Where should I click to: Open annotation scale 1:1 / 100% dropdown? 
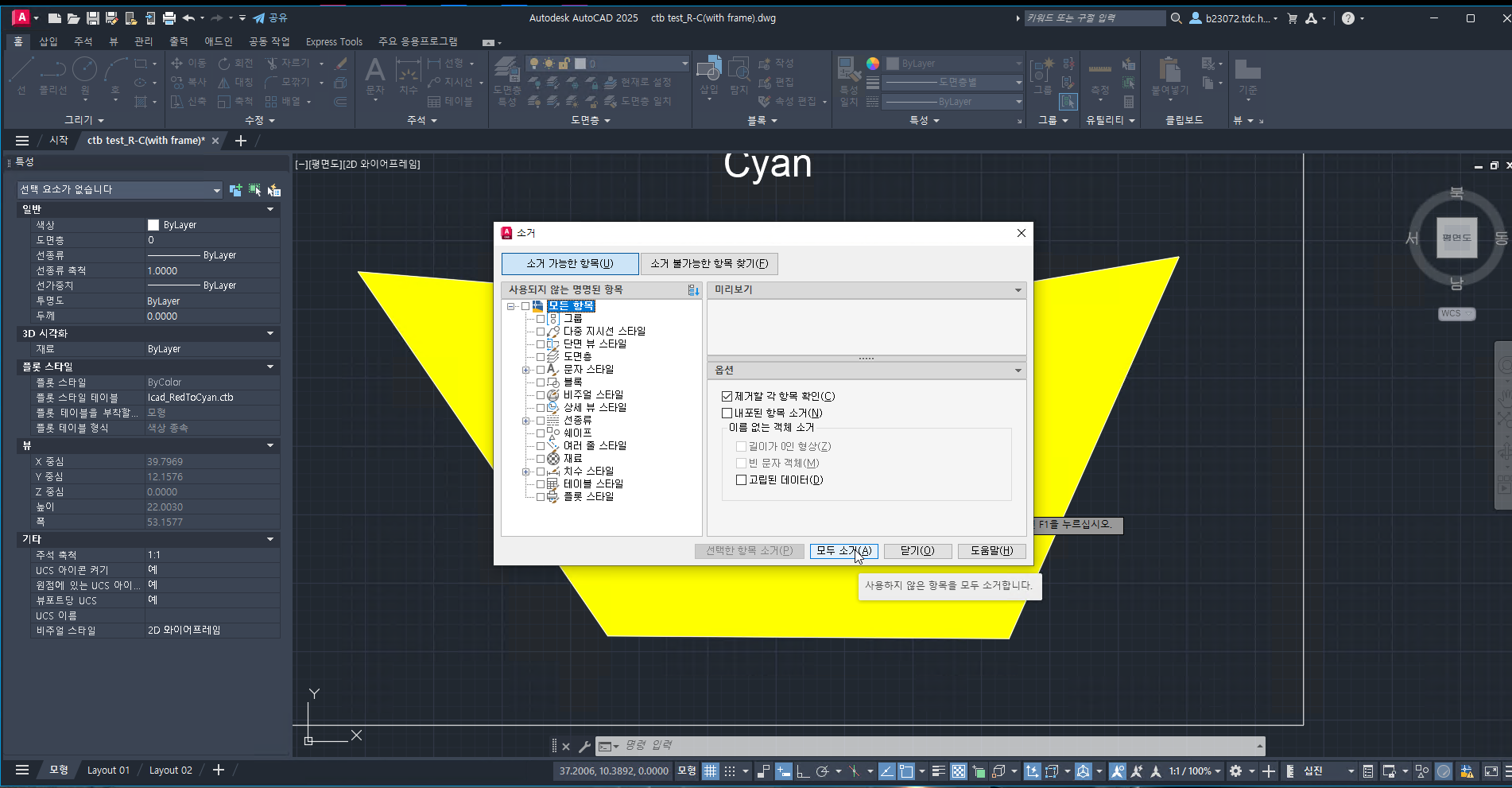[1194, 771]
